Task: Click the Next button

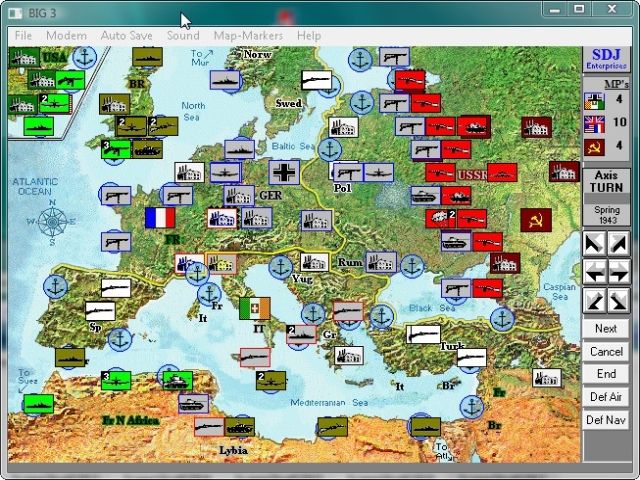Action: click(x=606, y=328)
